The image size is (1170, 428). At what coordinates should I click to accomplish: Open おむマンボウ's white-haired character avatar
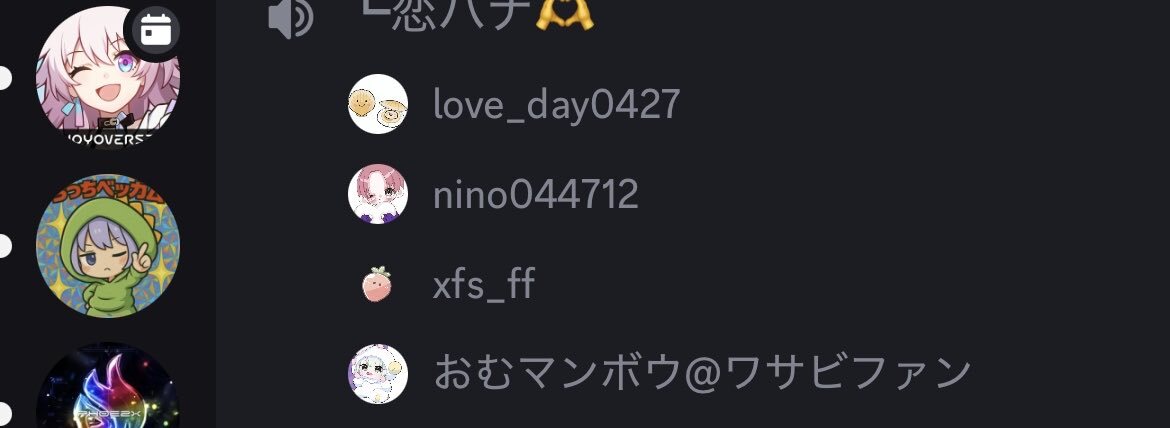click(378, 374)
